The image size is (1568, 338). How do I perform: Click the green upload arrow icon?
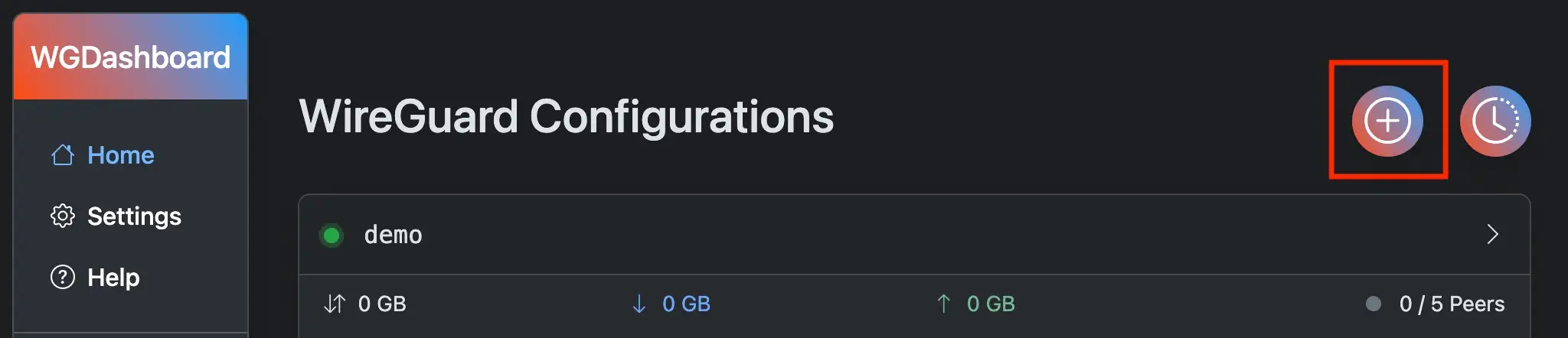[943, 304]
